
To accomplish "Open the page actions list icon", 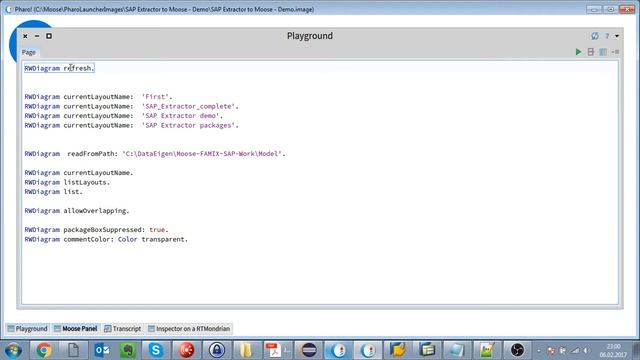I will click(616, 52).
